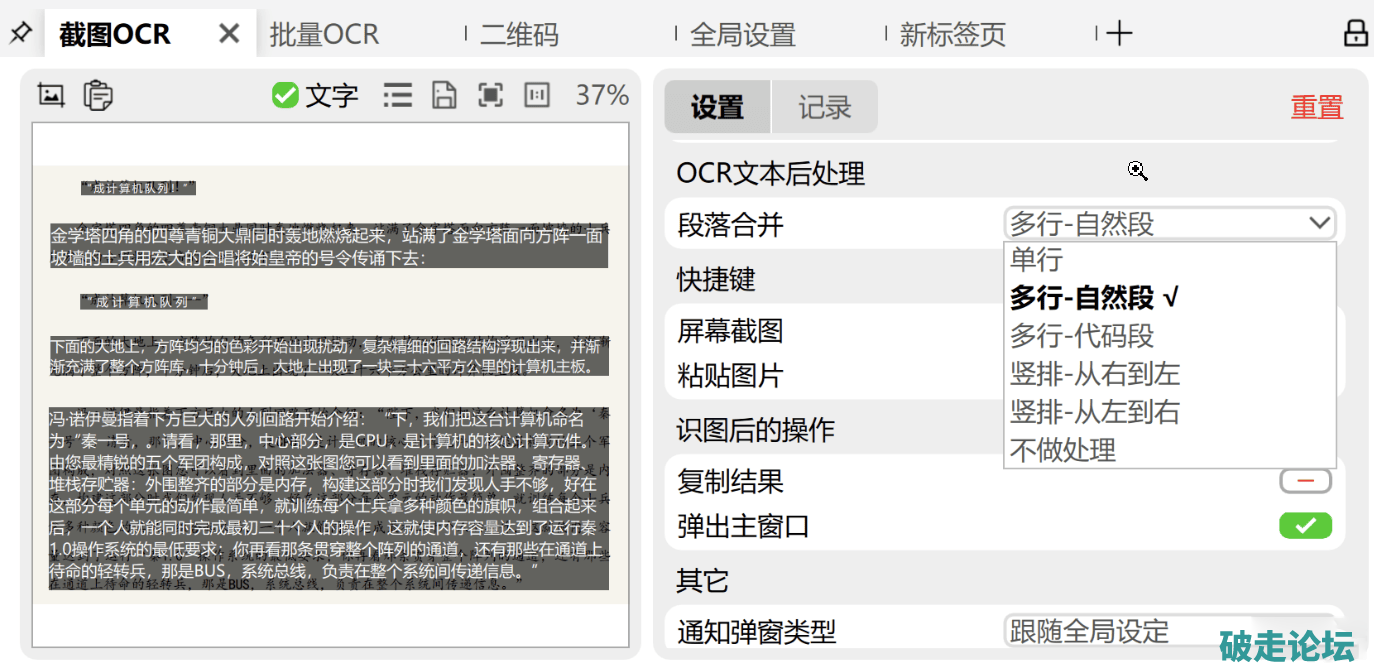Click the paste image clipboard icon
Screen dimensions: 1374x668
tap(97, 95)
